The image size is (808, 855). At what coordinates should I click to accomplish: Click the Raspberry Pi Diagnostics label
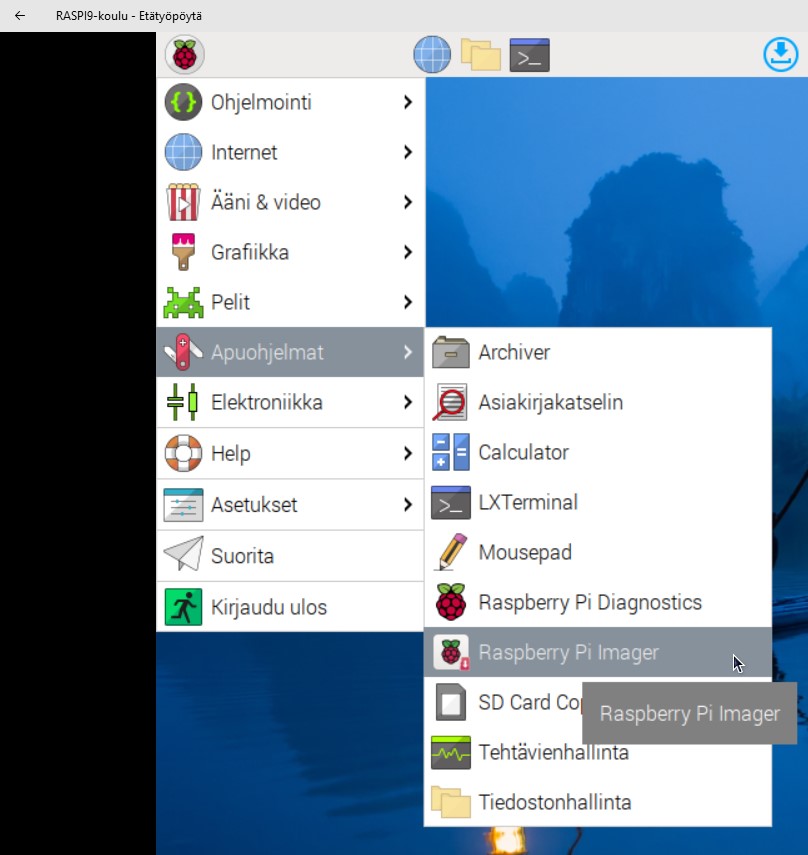(590, 603)
